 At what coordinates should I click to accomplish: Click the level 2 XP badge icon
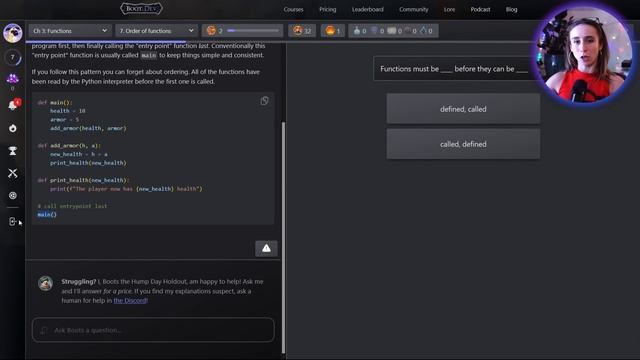[x=211, y=31]
